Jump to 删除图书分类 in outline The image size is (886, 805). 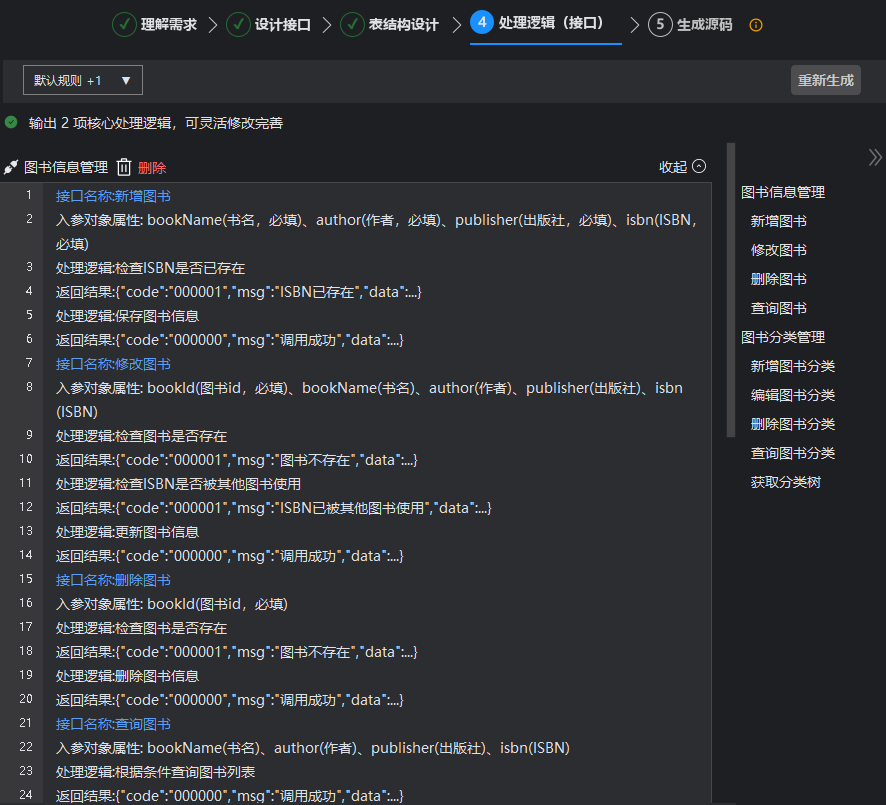tap(792, 424)
